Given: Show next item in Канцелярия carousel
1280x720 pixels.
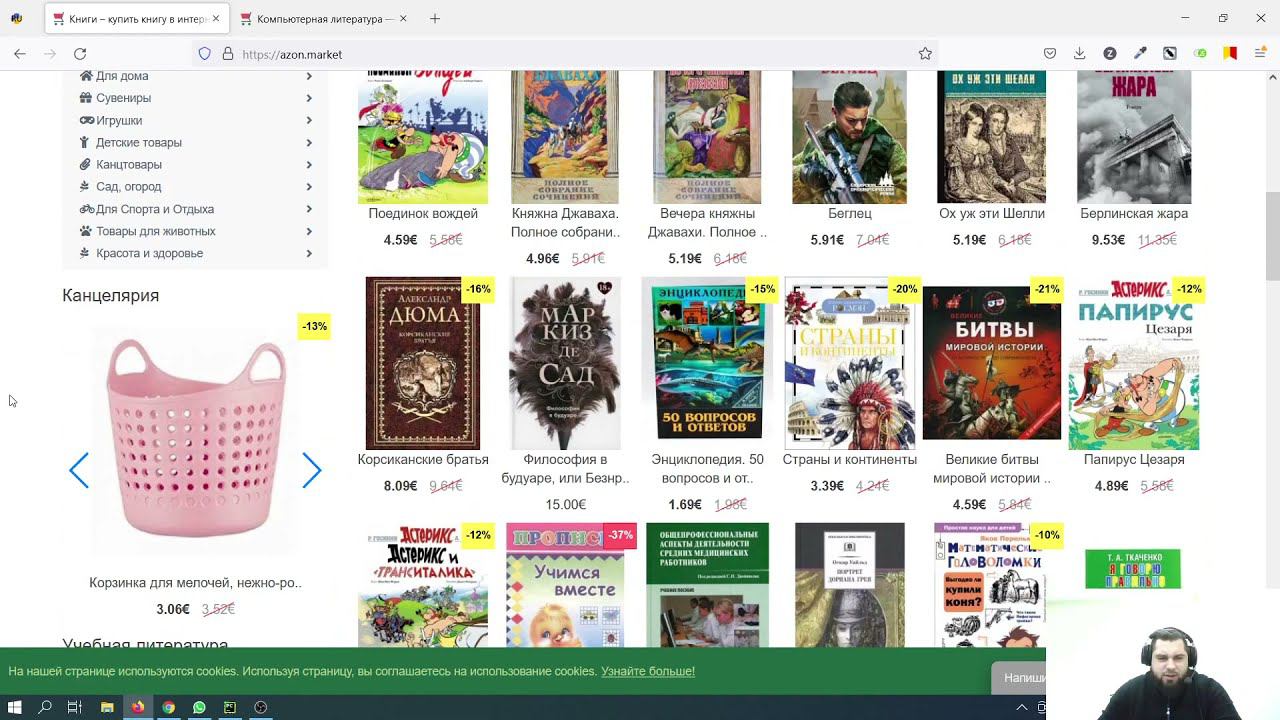Looking at the screenshot, I should click(312, 470).
